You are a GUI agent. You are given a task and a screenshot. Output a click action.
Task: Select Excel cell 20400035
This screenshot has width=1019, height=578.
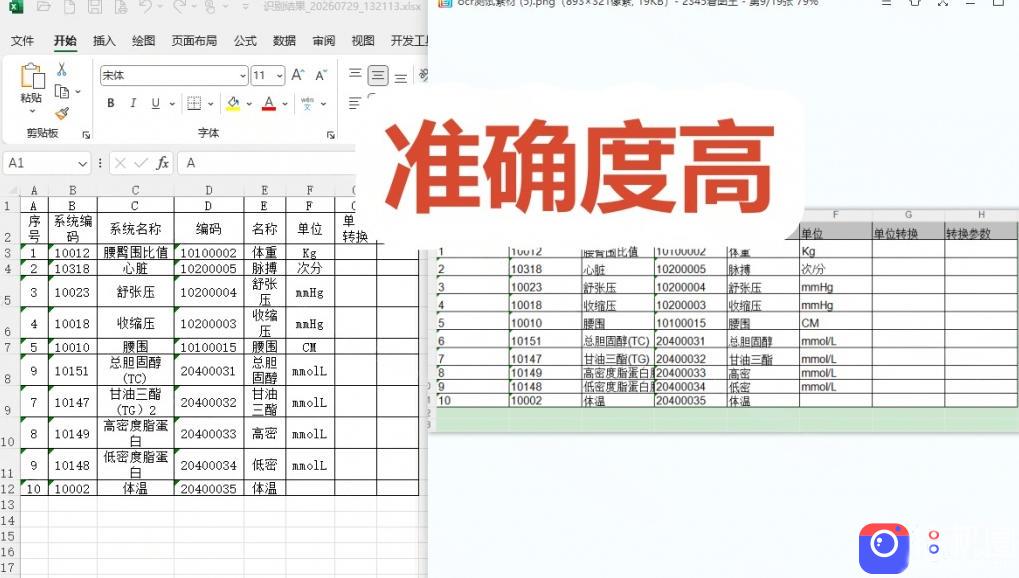click(x=209, y=488)
